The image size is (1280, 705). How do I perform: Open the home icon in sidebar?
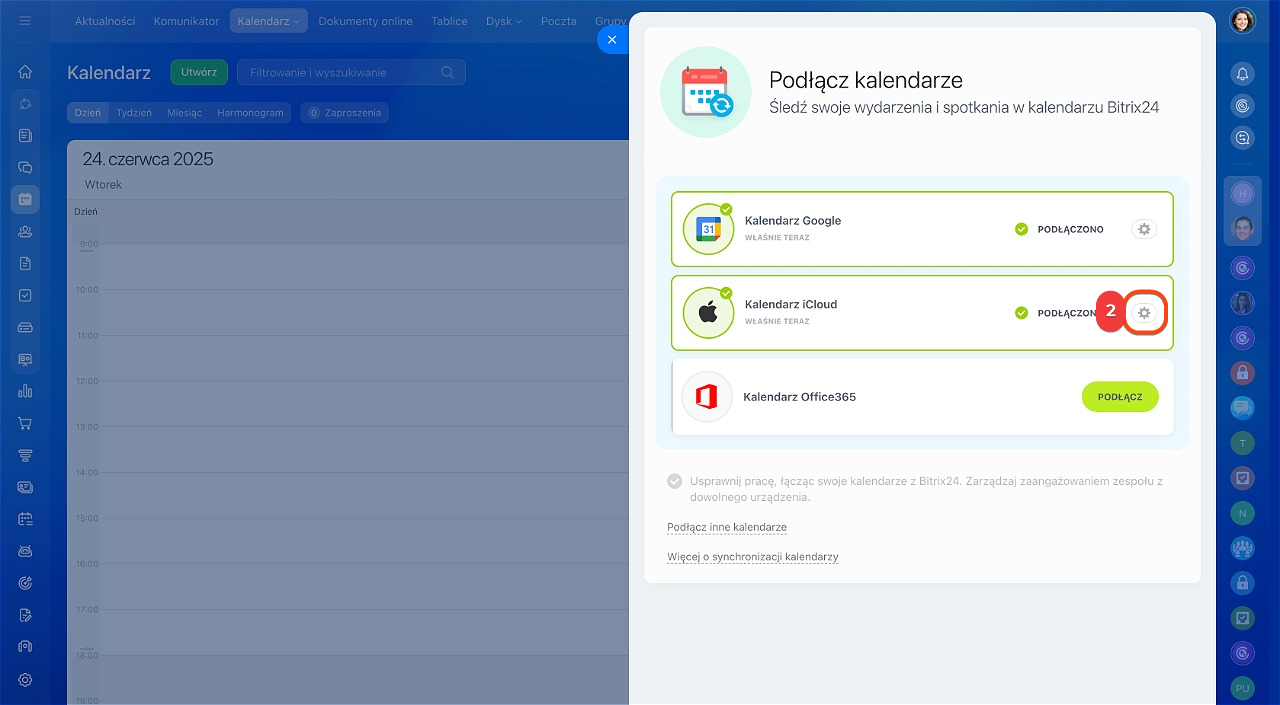pyautogui.click(x=25, y=72)
